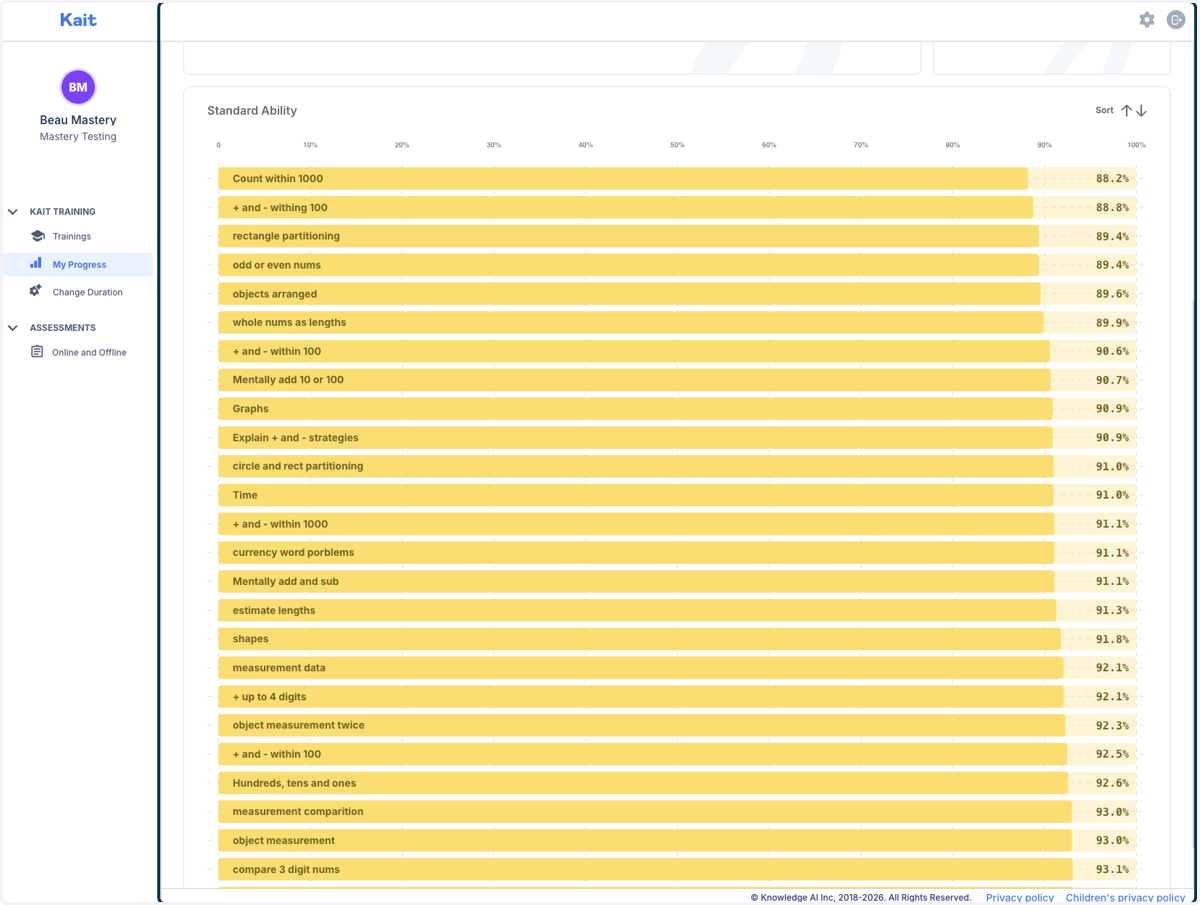Click the + and - within 1000 bar
Viewport: 1200px width, 905px height.
point(637,524)
